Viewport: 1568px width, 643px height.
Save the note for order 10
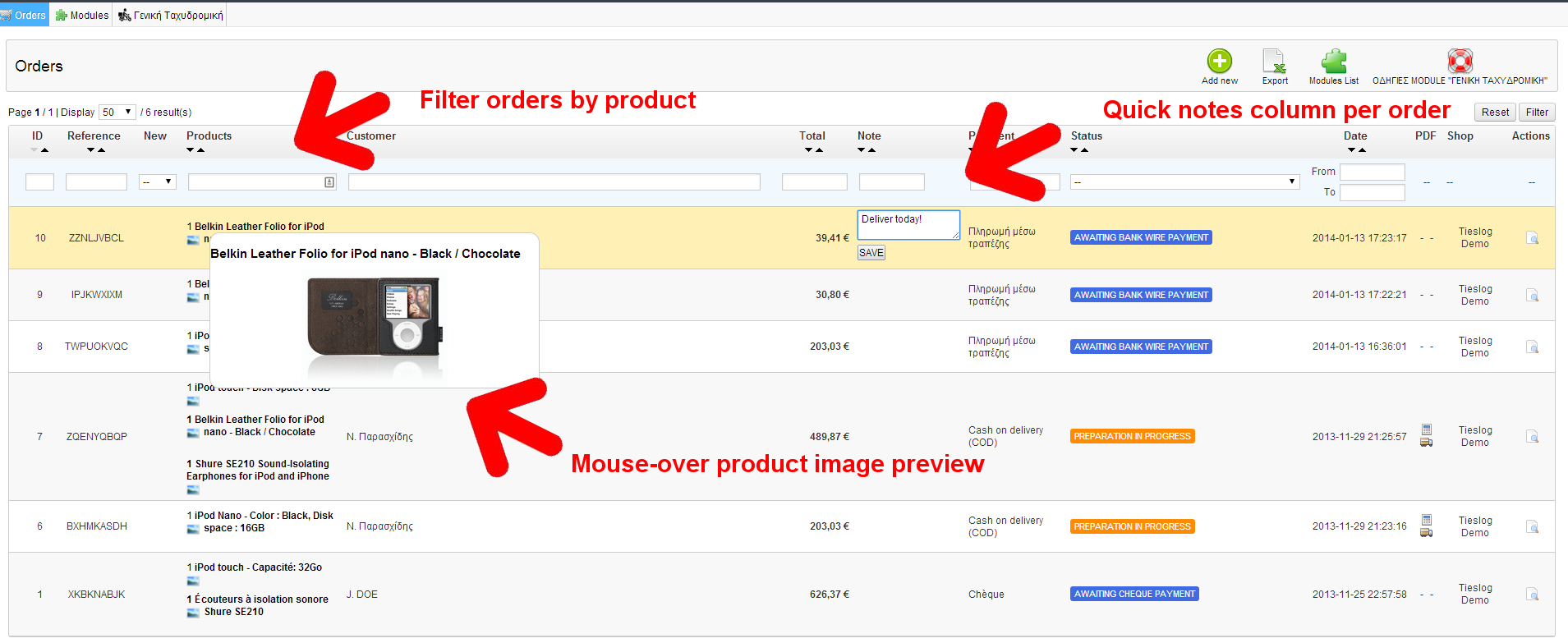click(871, 253)
